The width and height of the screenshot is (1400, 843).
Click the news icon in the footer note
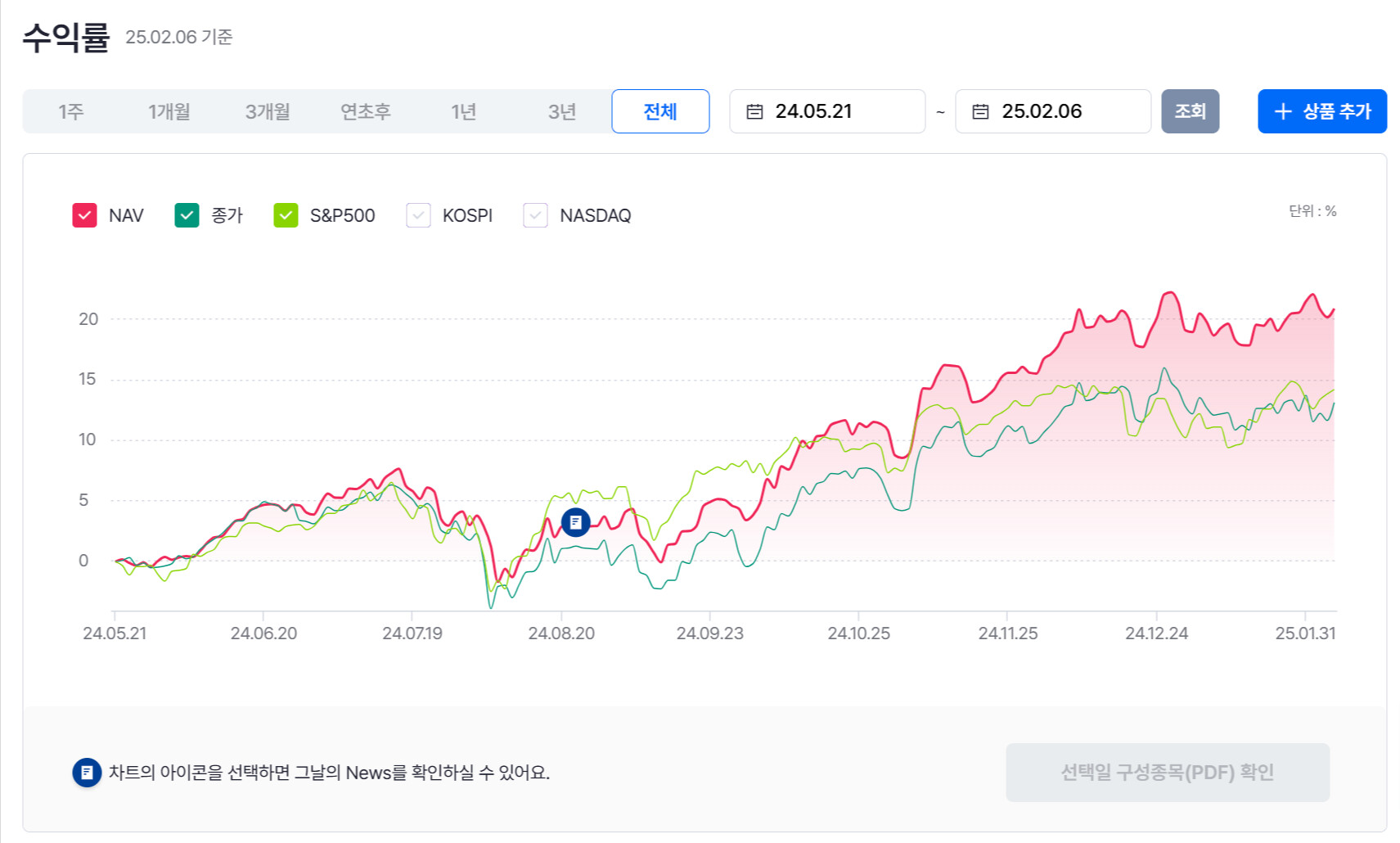(x=87, y=772)
